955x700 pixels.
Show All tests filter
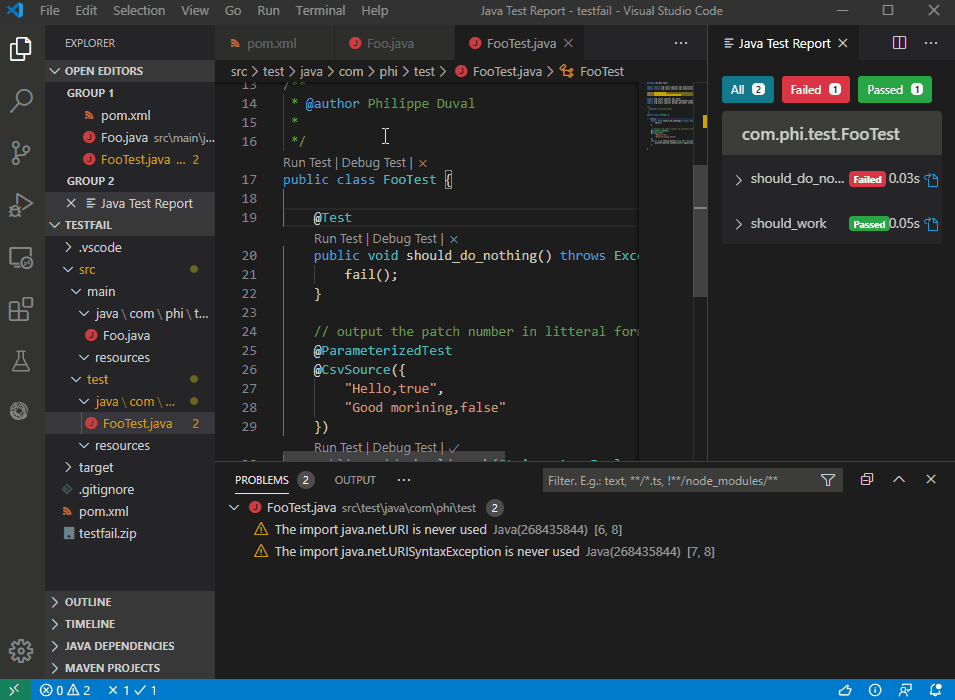(748, 90)
